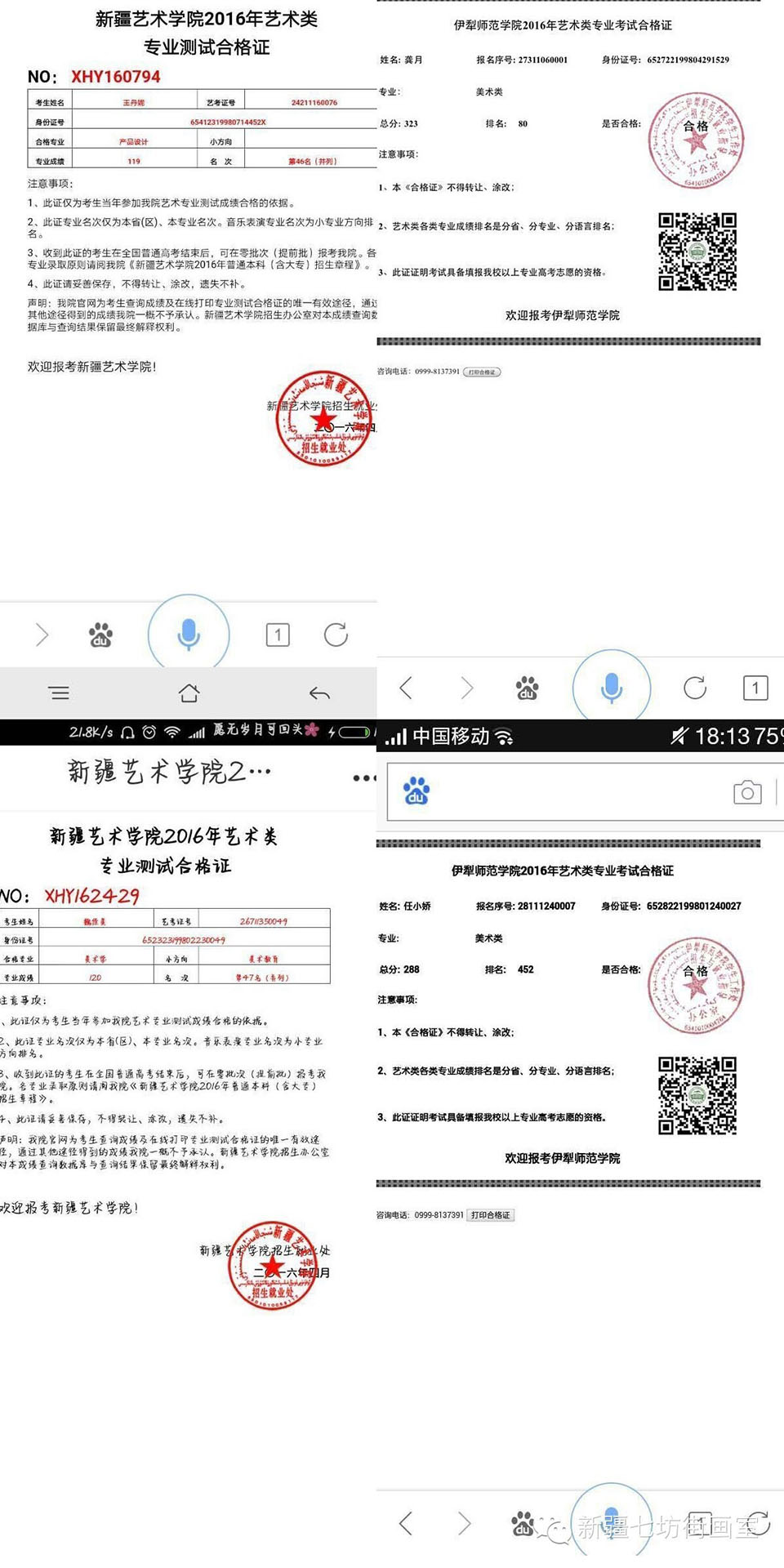This screenshot has width=784, height=1568.
Task: Go forward from the 总分 288 certificate page
Action: [x=465, y=1523]
